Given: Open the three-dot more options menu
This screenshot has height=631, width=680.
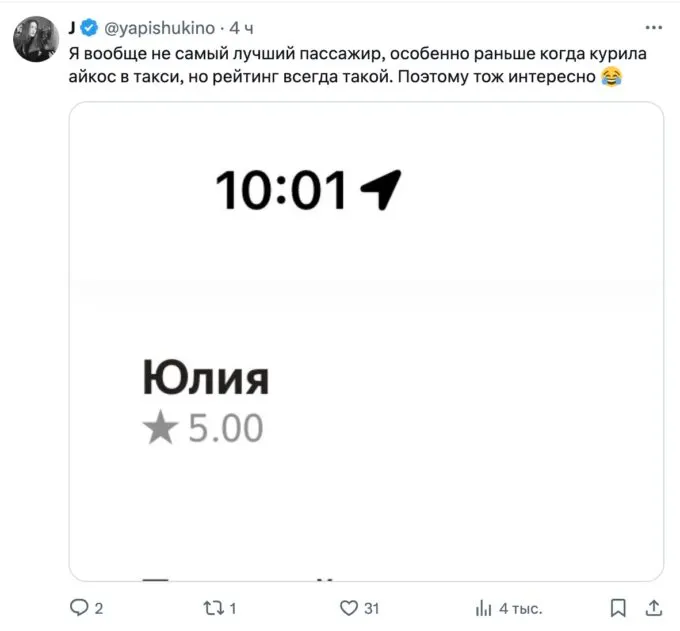Looking at the screenshot, I should (x=654, y=27).
